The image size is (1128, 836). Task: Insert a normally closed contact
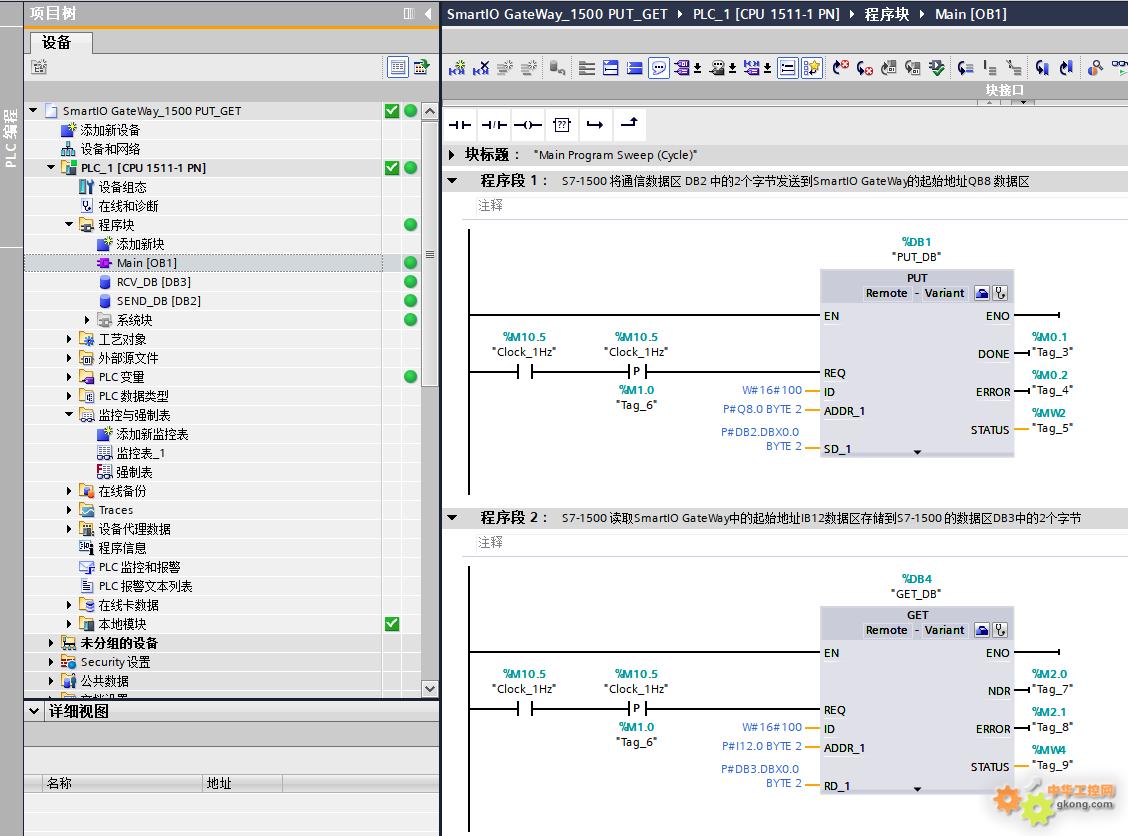pos(494,125)
